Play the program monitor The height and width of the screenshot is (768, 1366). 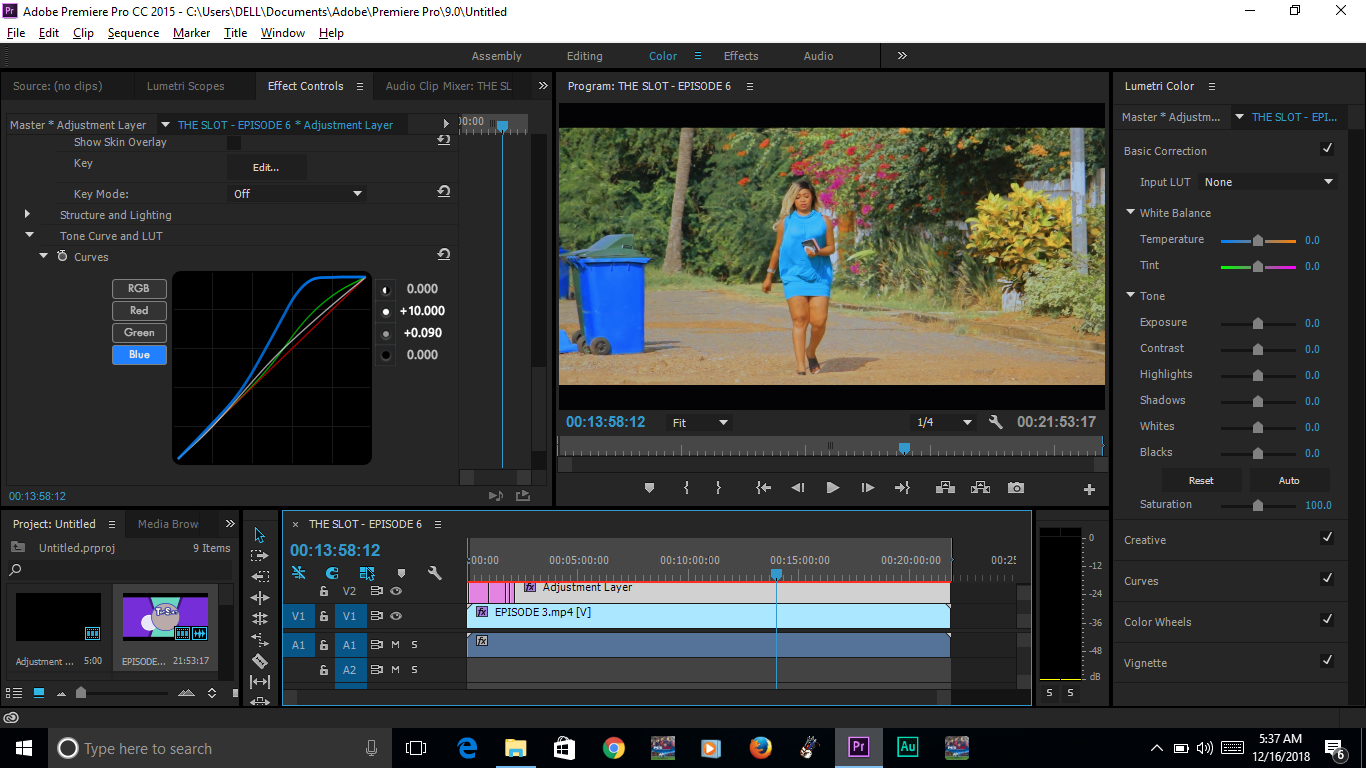pyautogui.click(x=832, y=488)
